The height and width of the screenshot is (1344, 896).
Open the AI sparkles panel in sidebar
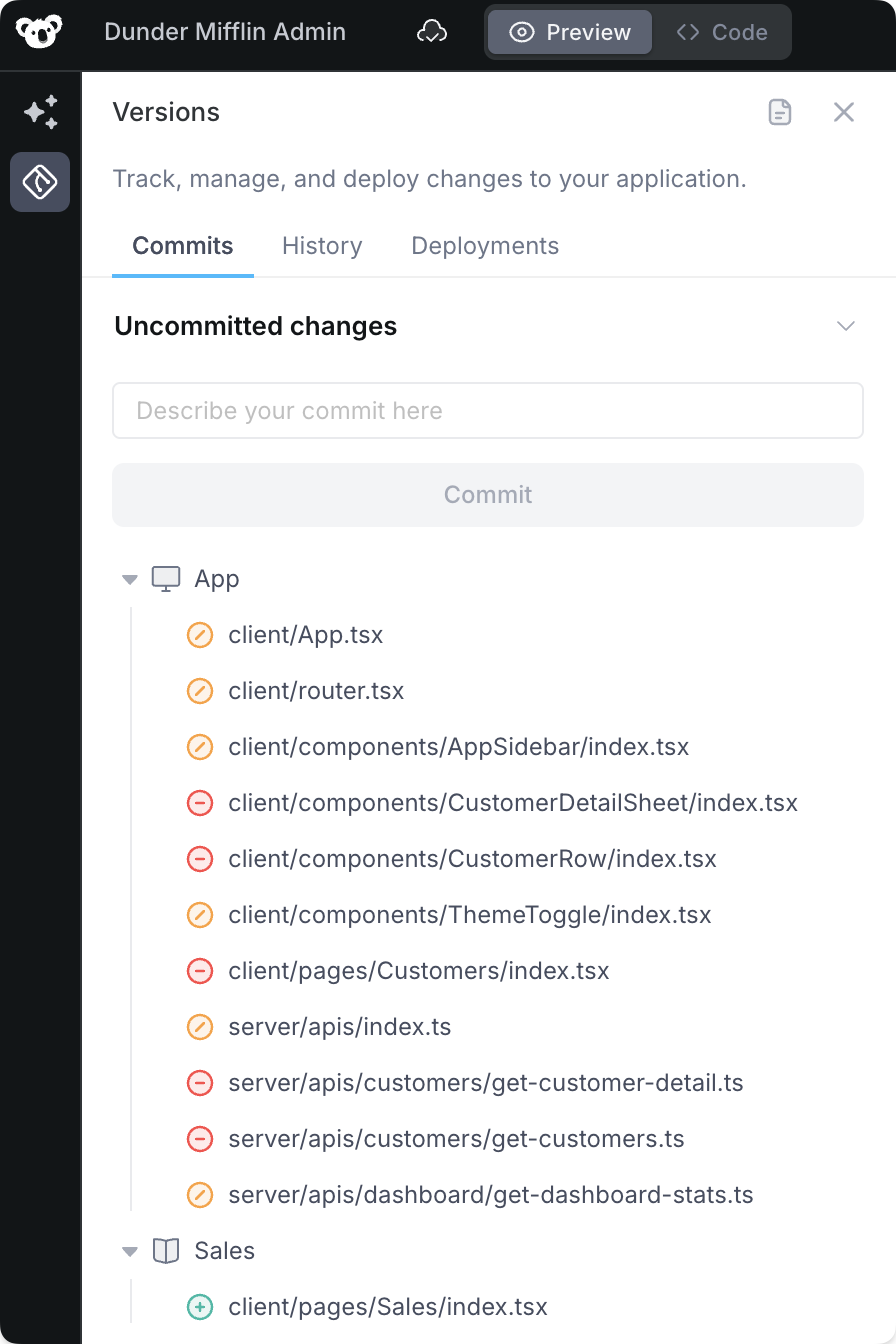click(x=40, y=112)
